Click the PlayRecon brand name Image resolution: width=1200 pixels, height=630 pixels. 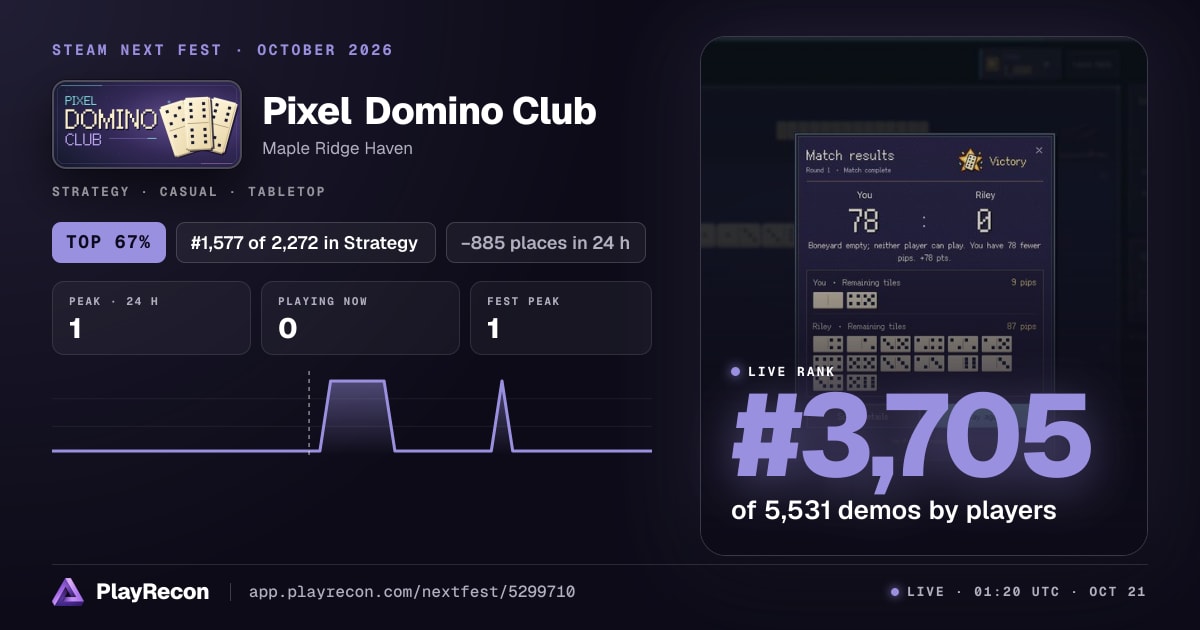[x=153, y=592]
